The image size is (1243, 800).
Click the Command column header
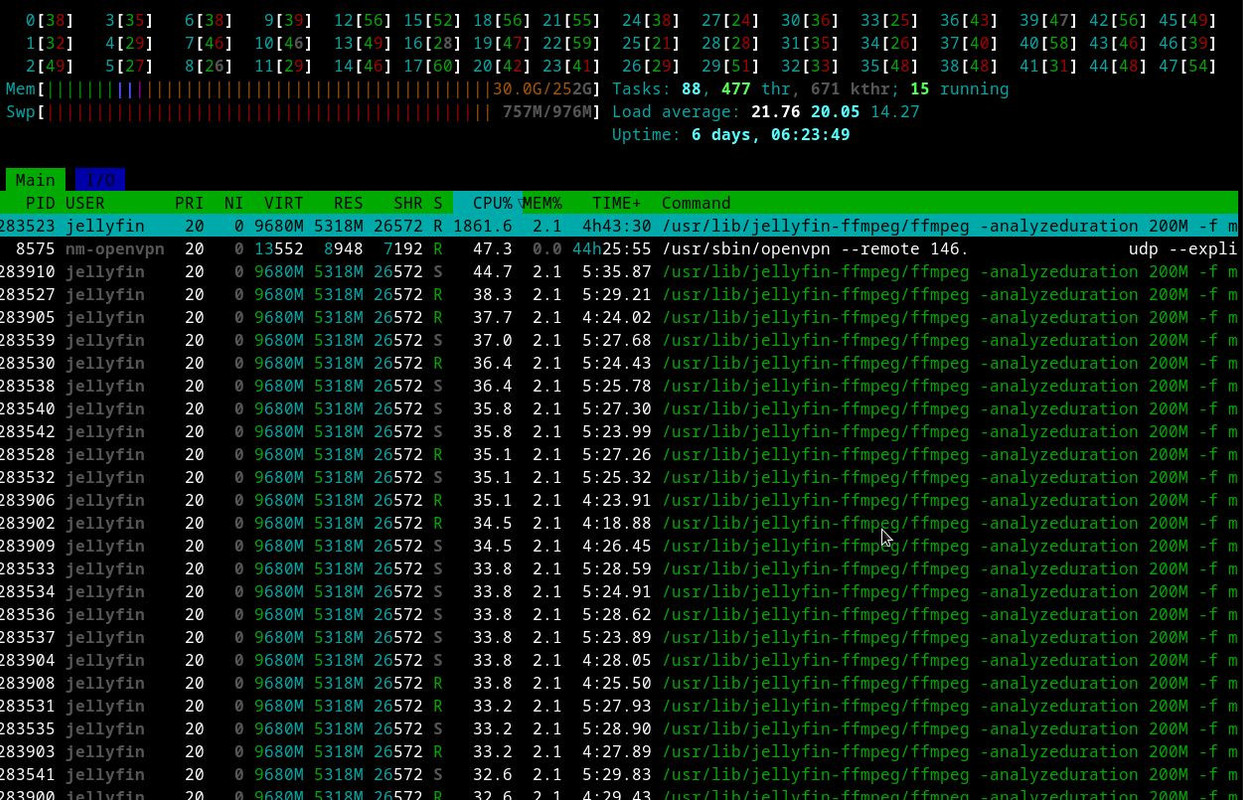click(696, 203)
